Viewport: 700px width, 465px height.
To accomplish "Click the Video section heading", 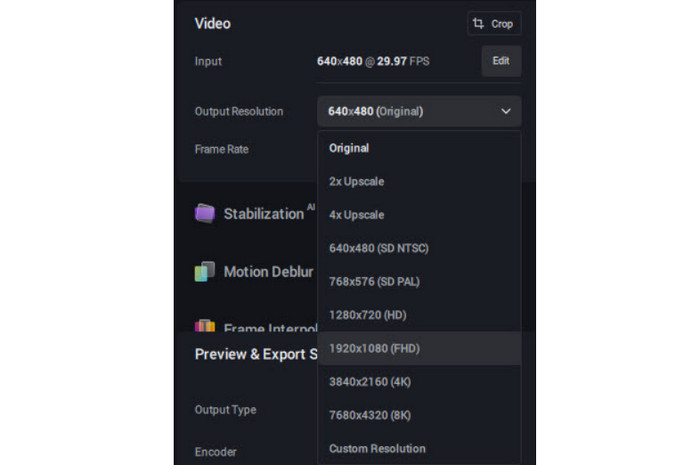I will coord(212,23).
